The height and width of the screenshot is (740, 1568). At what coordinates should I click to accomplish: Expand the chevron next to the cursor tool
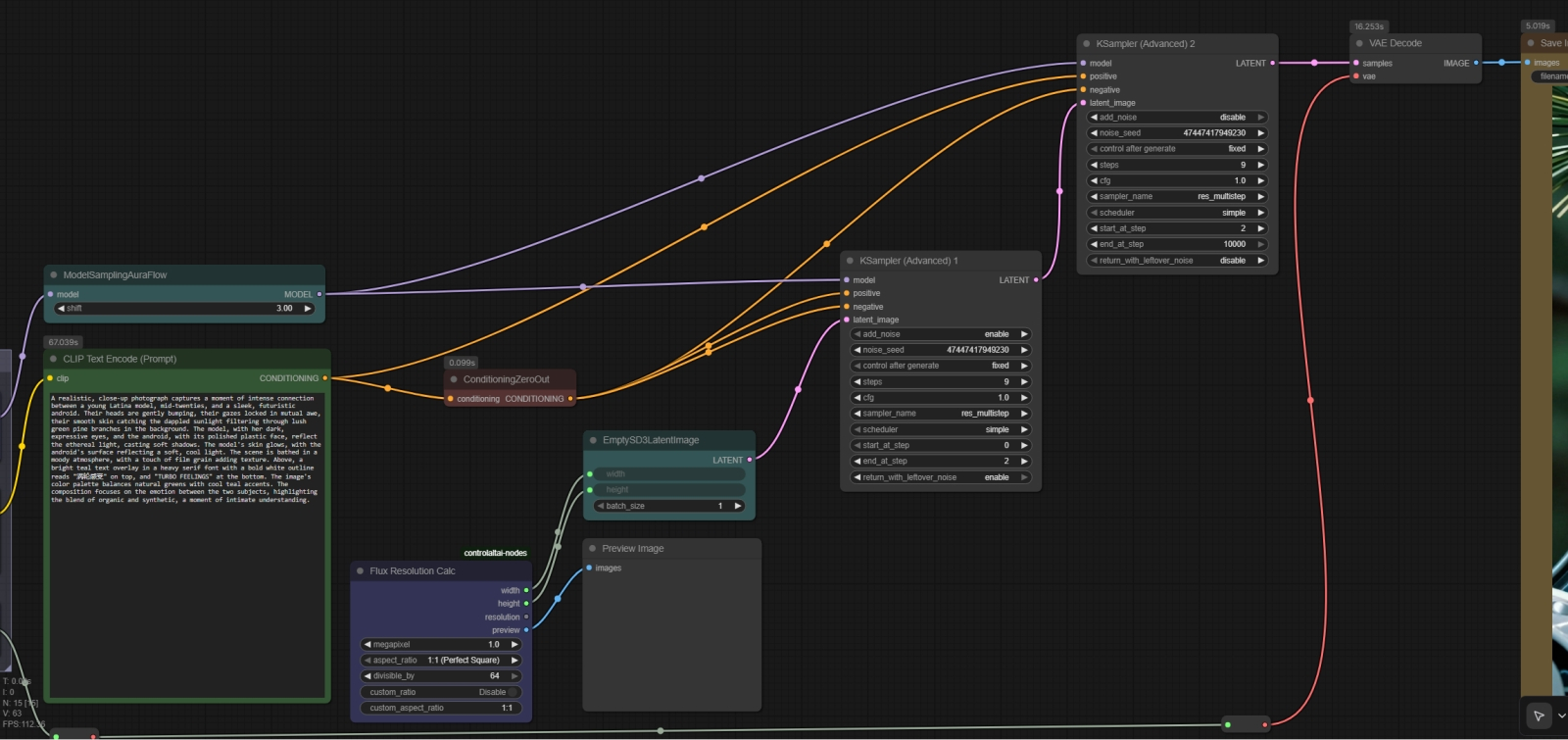(1561, 715)
